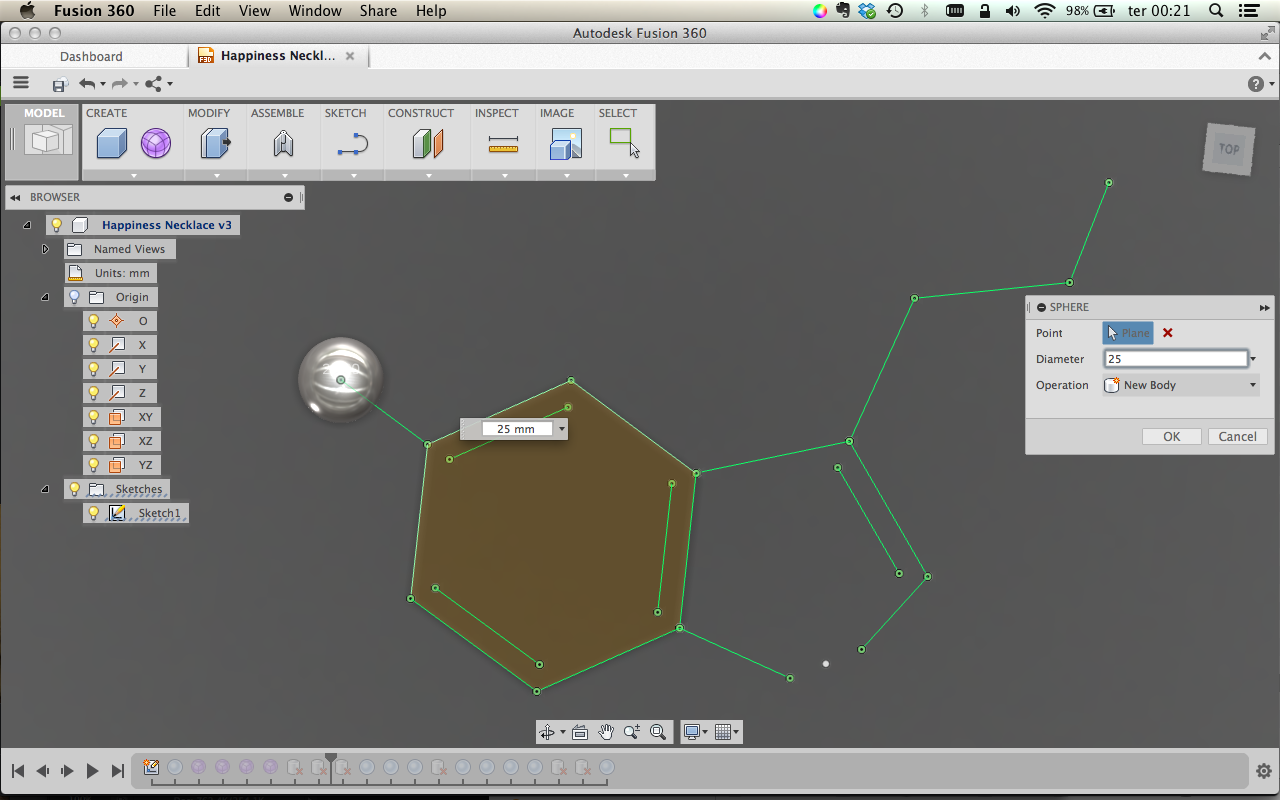Select the orbit navigation tool
This screenshot has height=800, width=1280.
547,732
